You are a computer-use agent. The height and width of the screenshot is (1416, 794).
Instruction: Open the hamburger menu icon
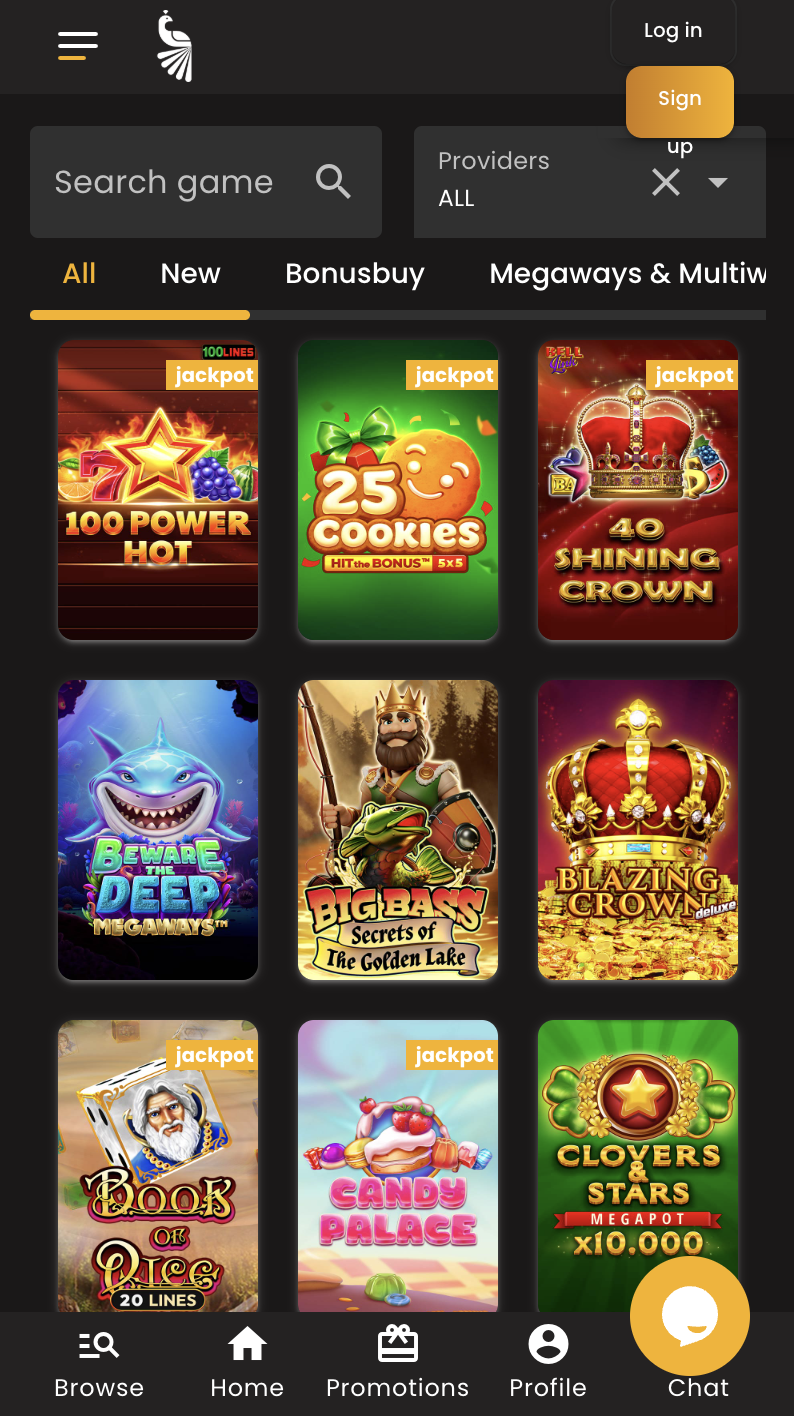pos(78,46)
